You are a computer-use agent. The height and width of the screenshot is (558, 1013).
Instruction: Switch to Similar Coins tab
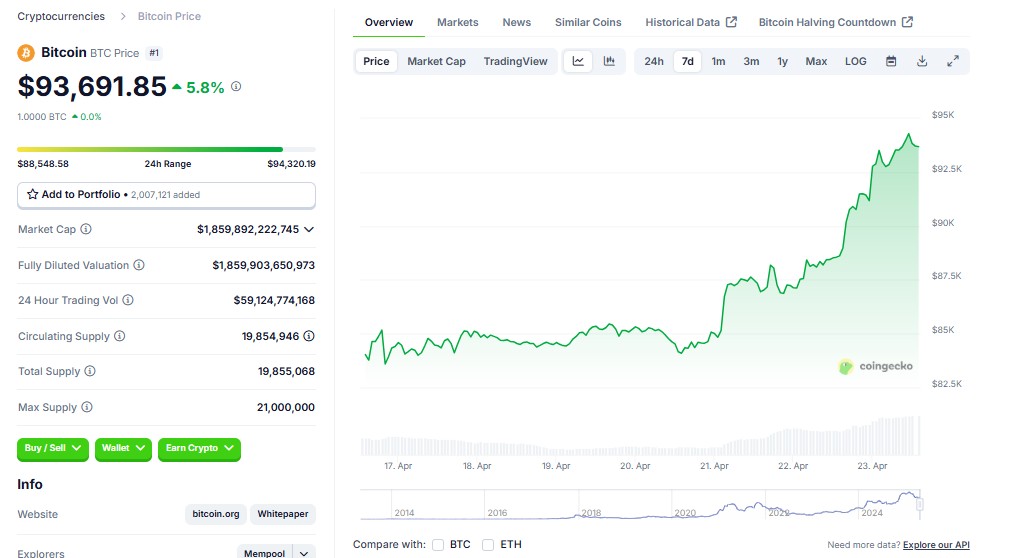pos(588,23)
